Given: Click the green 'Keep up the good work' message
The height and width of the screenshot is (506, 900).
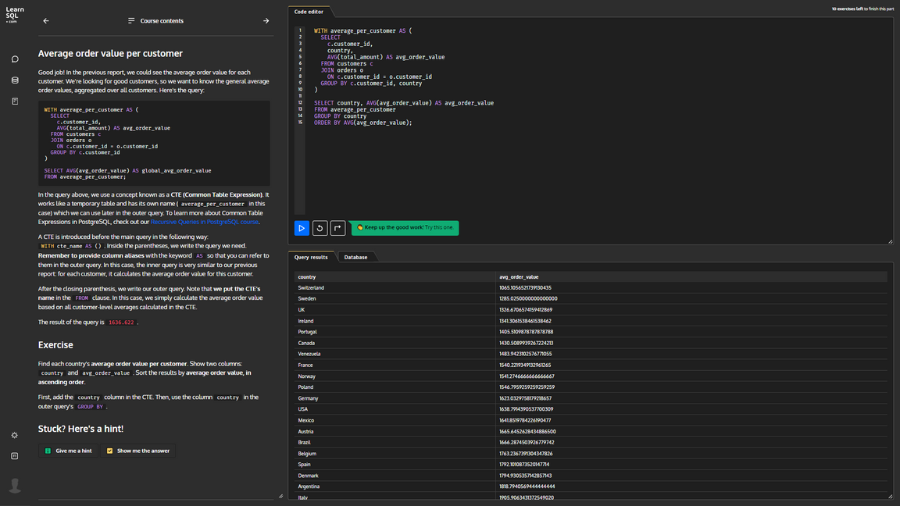Looking at the screenshot, I should coord(405,228).
